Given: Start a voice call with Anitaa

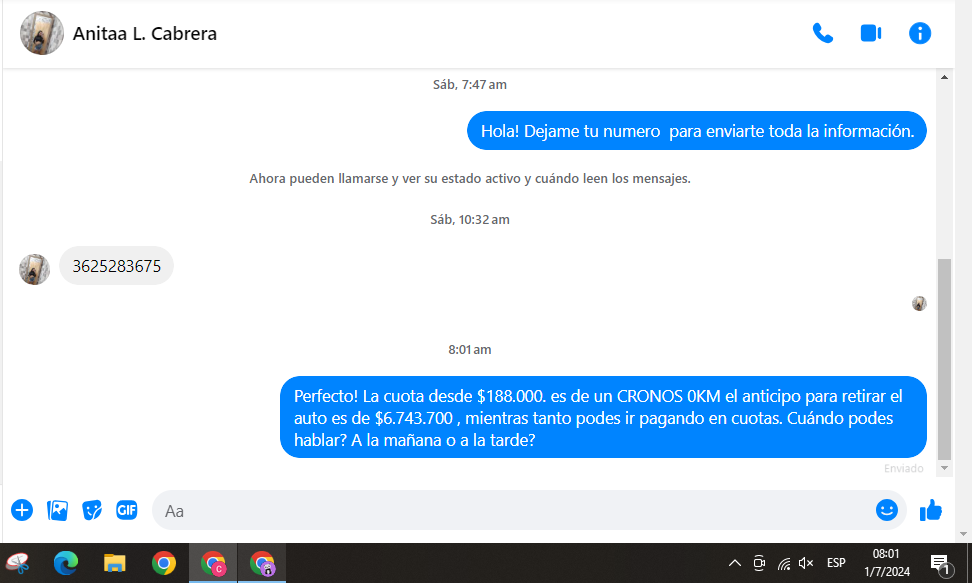Looking at the screenshot, I should coord(822,33).
